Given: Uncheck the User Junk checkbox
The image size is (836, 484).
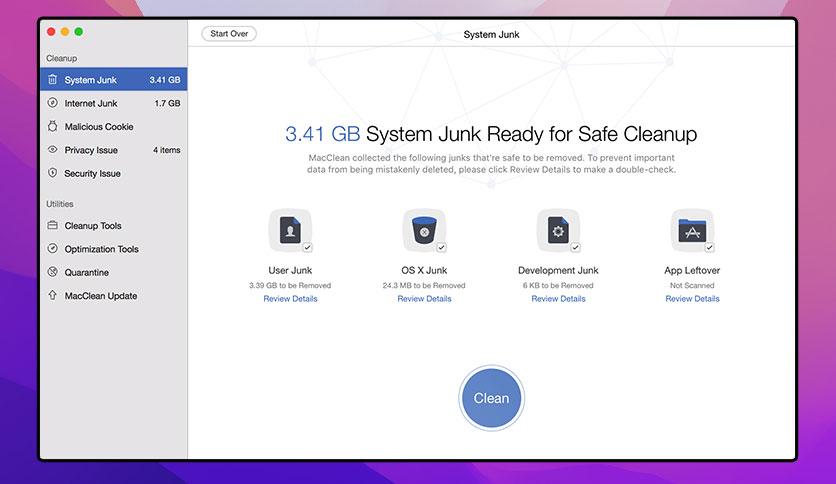Looking at the screenshot, I should 308,247.
